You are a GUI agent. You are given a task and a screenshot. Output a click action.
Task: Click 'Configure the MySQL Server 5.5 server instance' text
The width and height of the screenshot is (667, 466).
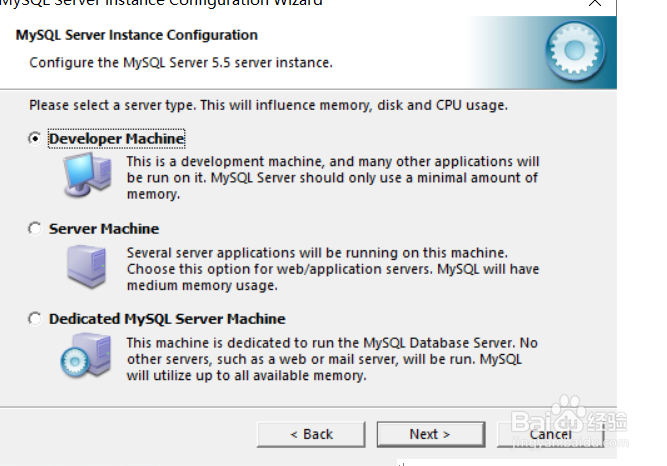pyautogui.click(x=181, y=63)
